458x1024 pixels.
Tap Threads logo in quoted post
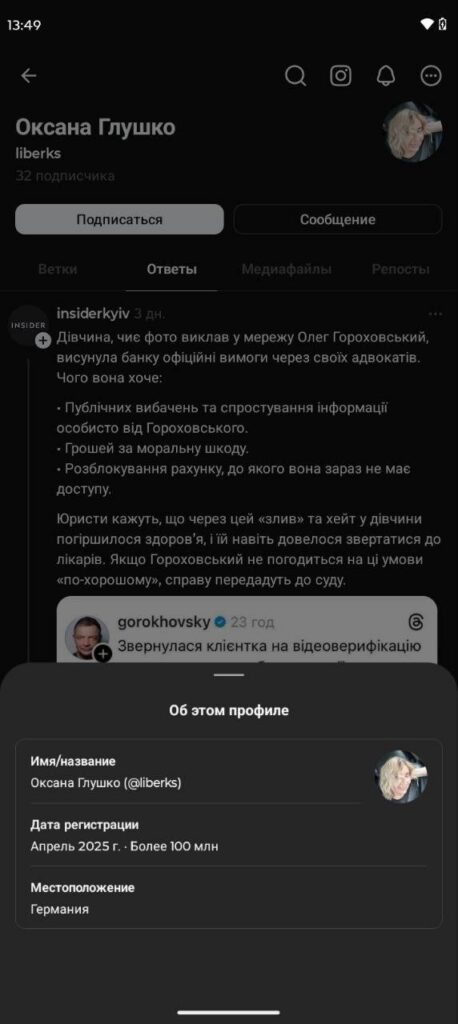(x=416, y=622)
